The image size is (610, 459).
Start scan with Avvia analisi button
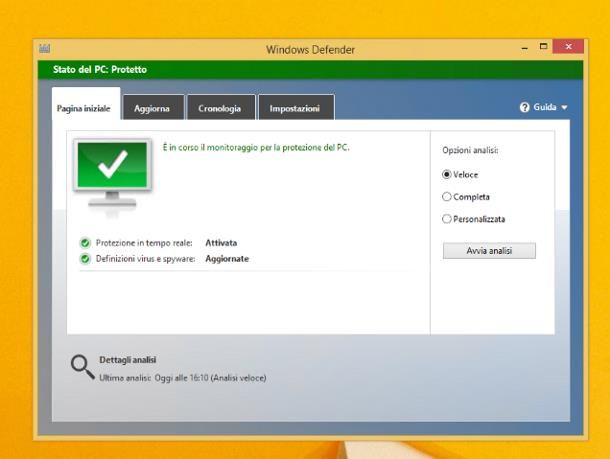point(489,251)
